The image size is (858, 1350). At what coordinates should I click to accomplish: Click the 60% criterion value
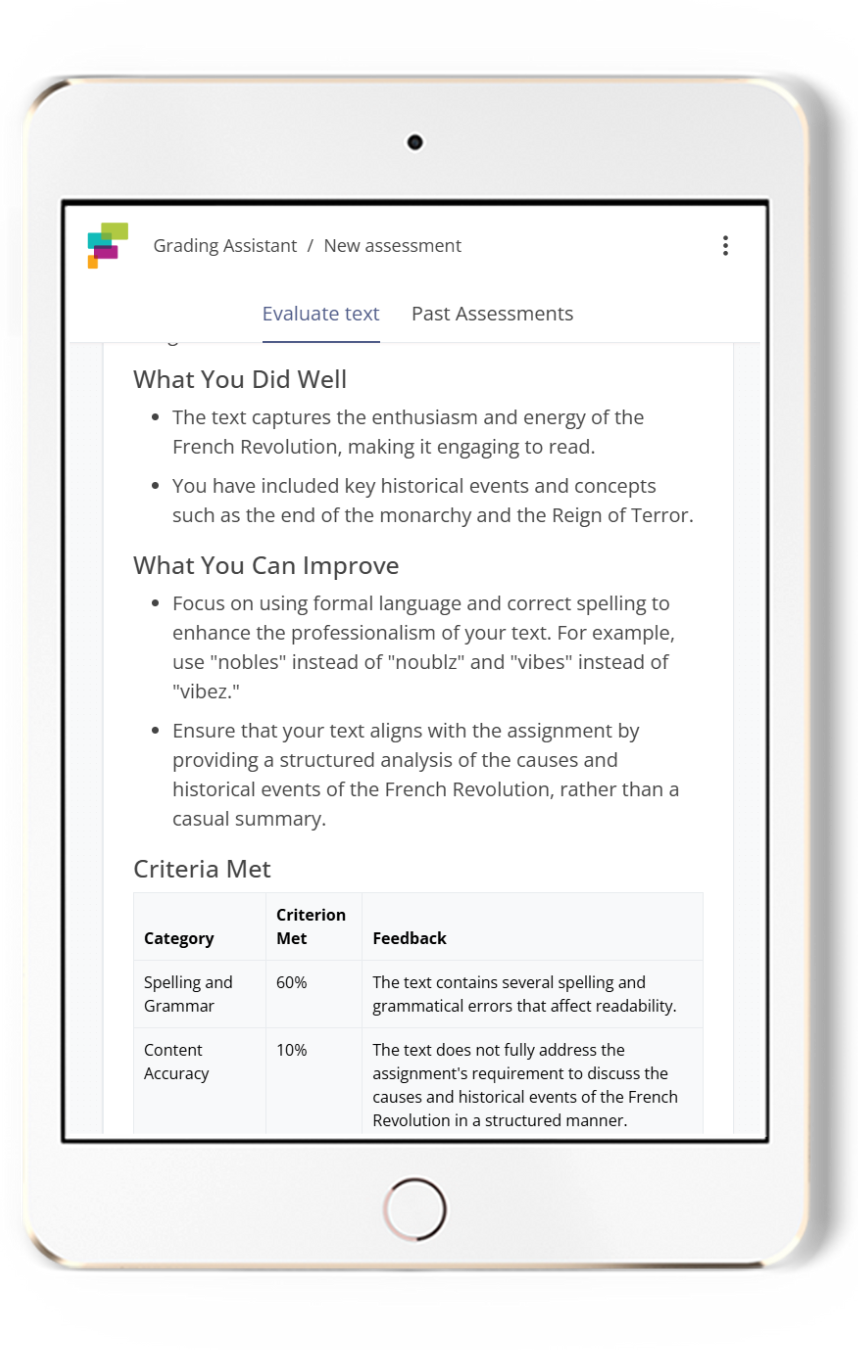tap(291, 983)
